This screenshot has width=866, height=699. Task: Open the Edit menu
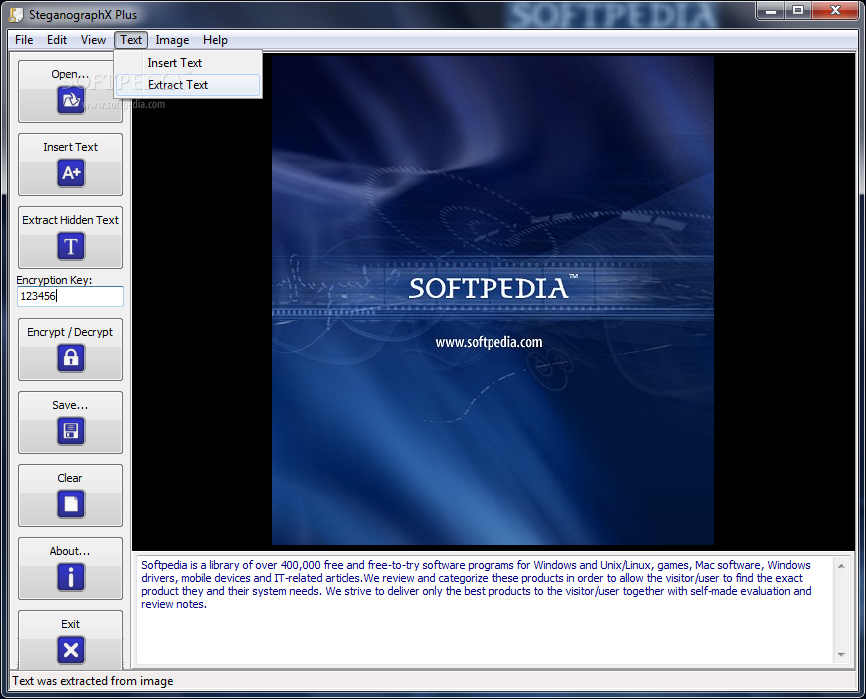tap(57, 40)
